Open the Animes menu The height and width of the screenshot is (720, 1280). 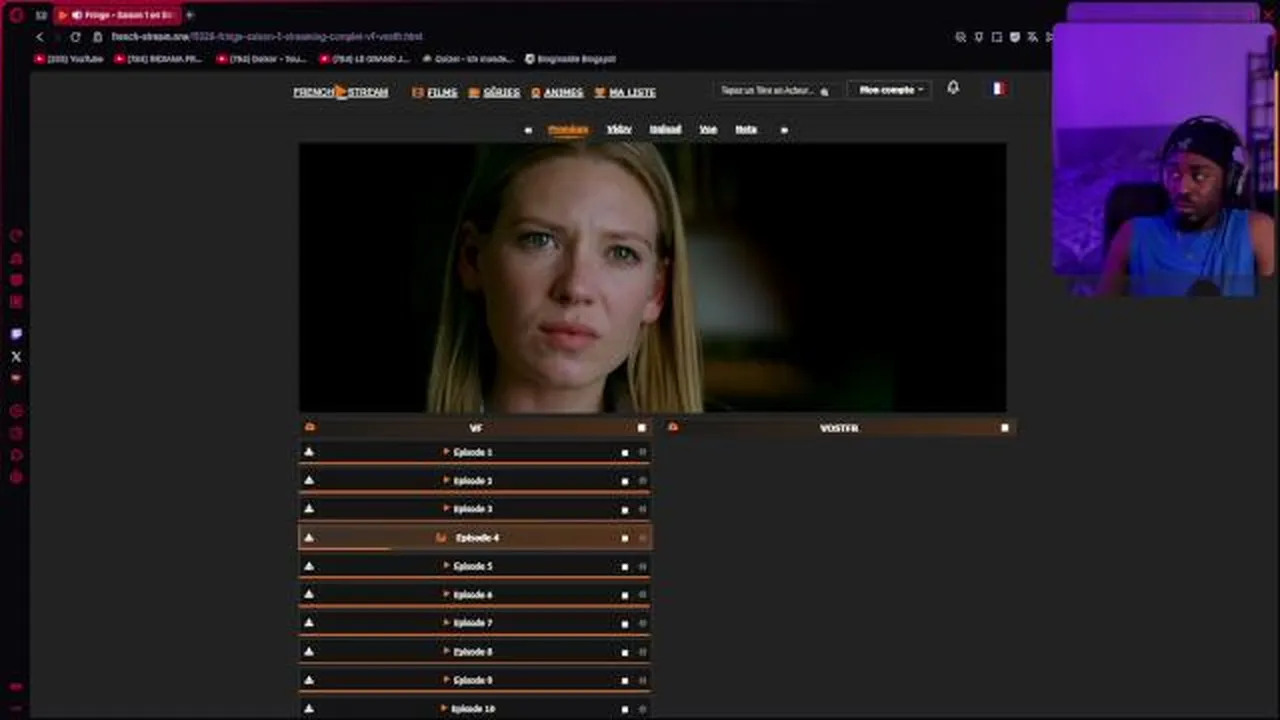coord(557,92)
